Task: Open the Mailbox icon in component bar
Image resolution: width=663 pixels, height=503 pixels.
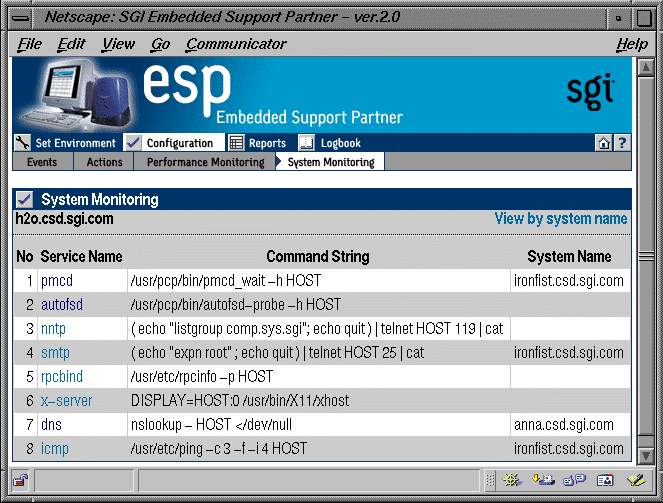Action: pyautogui.click(x=543, y=480)
